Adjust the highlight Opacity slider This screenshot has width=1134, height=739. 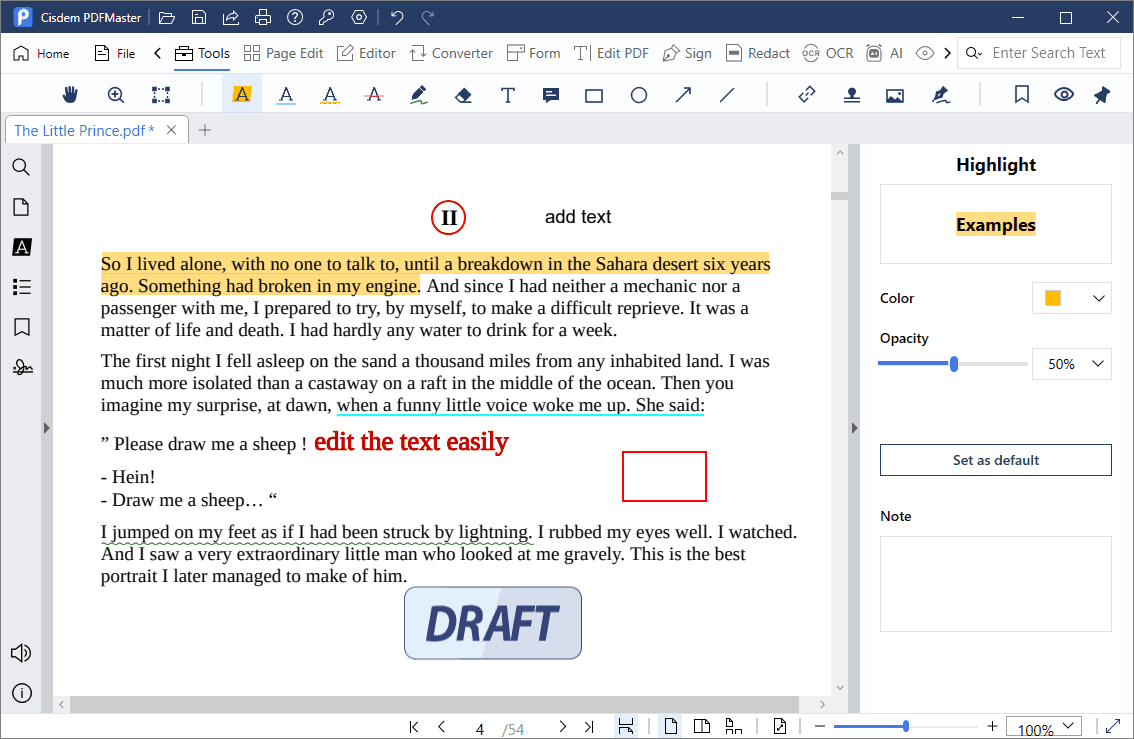click(x=954, y=364)
